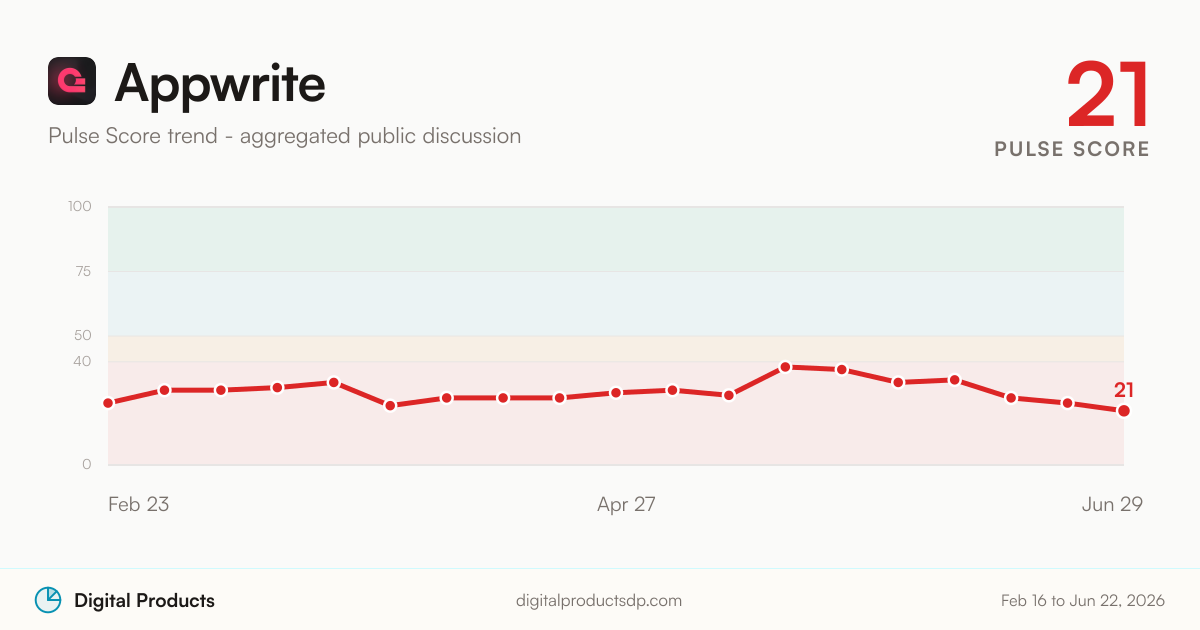Click the PULSE SCORE label
The image size is (1200, 630).
pyautogui.click(x=1072, y=149)
